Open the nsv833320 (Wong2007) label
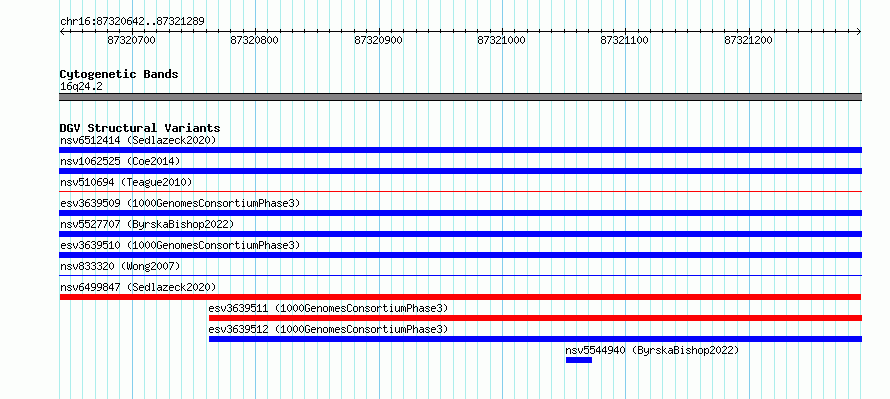The height and width of the screenshot is (399, 890). coord(120,266)
